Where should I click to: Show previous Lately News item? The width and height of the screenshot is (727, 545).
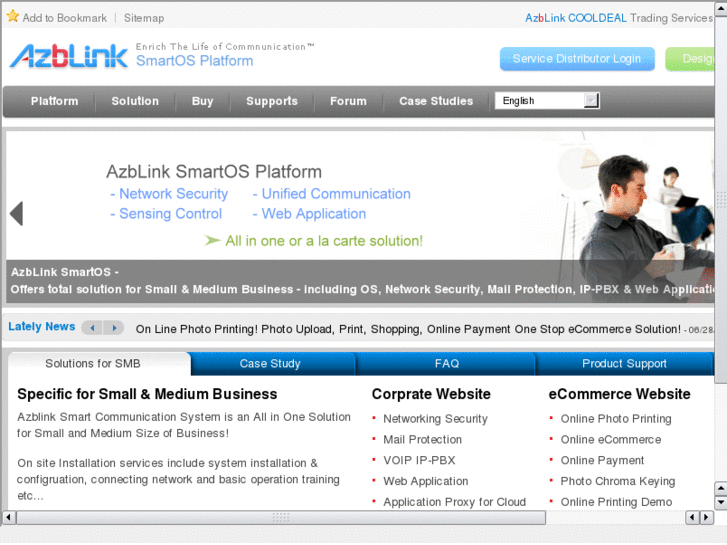click(x=92, y=328)
